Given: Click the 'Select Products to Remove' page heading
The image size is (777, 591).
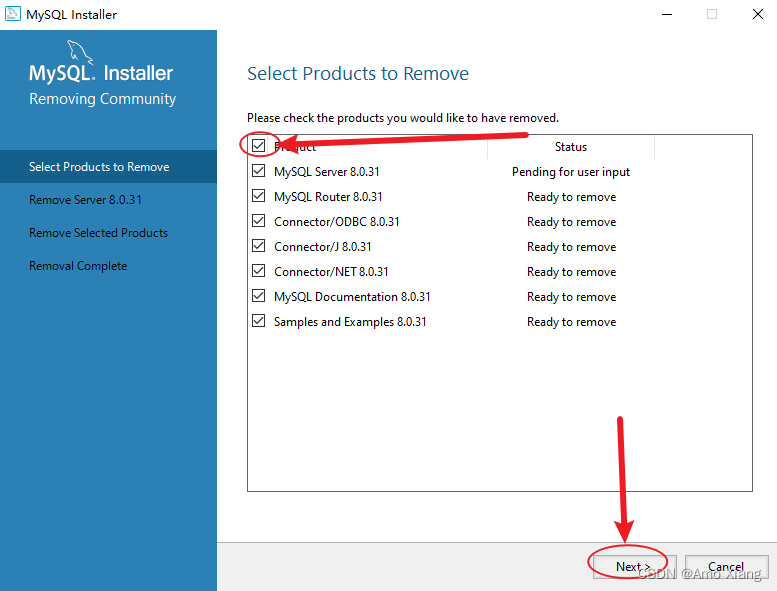Looking at the screenshot, I should pos(358,74).
